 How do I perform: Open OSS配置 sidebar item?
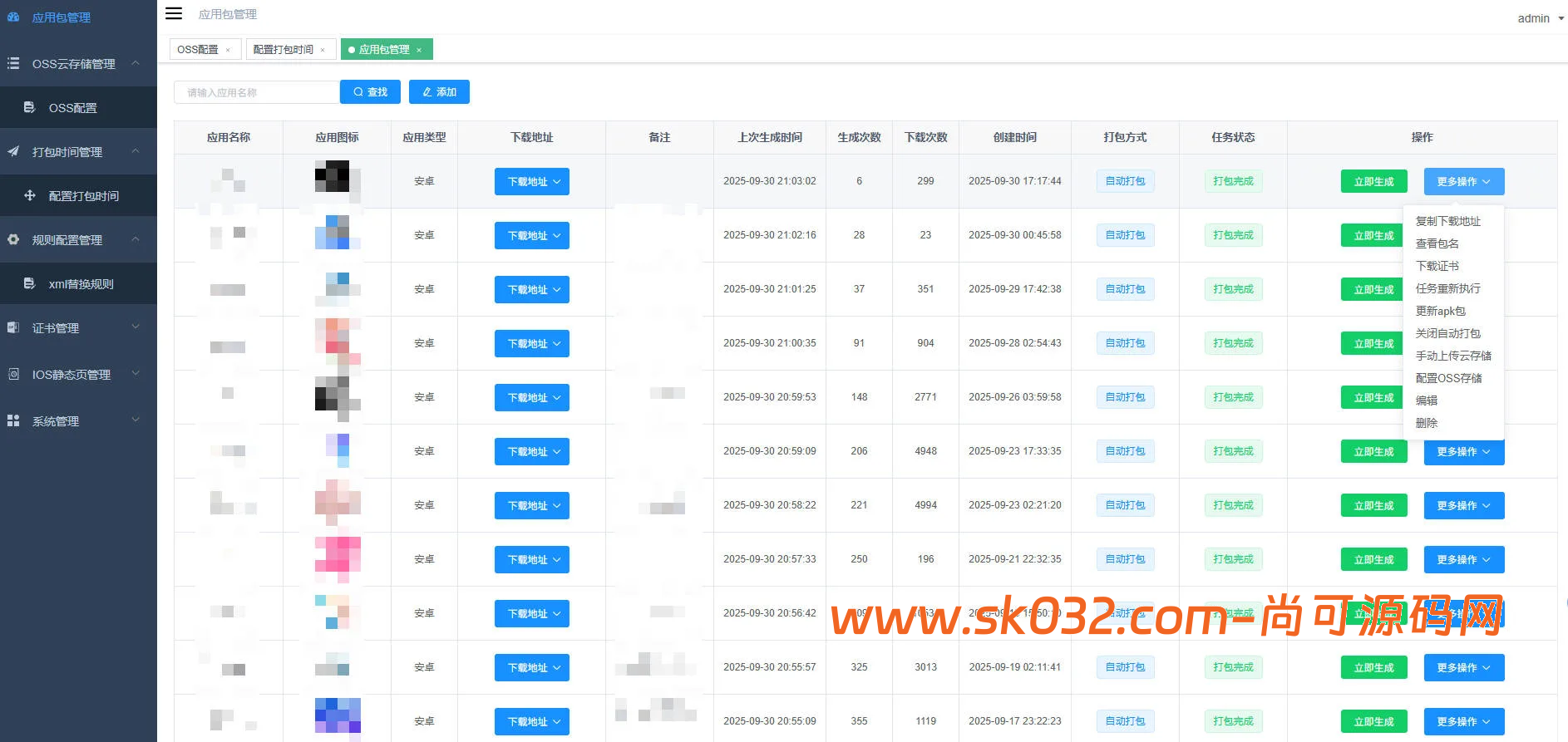pyautogui.click(x=78, y=108)
